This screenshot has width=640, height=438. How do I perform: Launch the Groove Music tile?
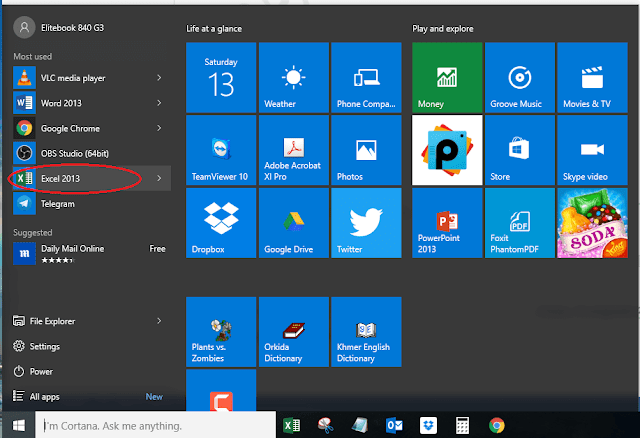coord(520,78)
